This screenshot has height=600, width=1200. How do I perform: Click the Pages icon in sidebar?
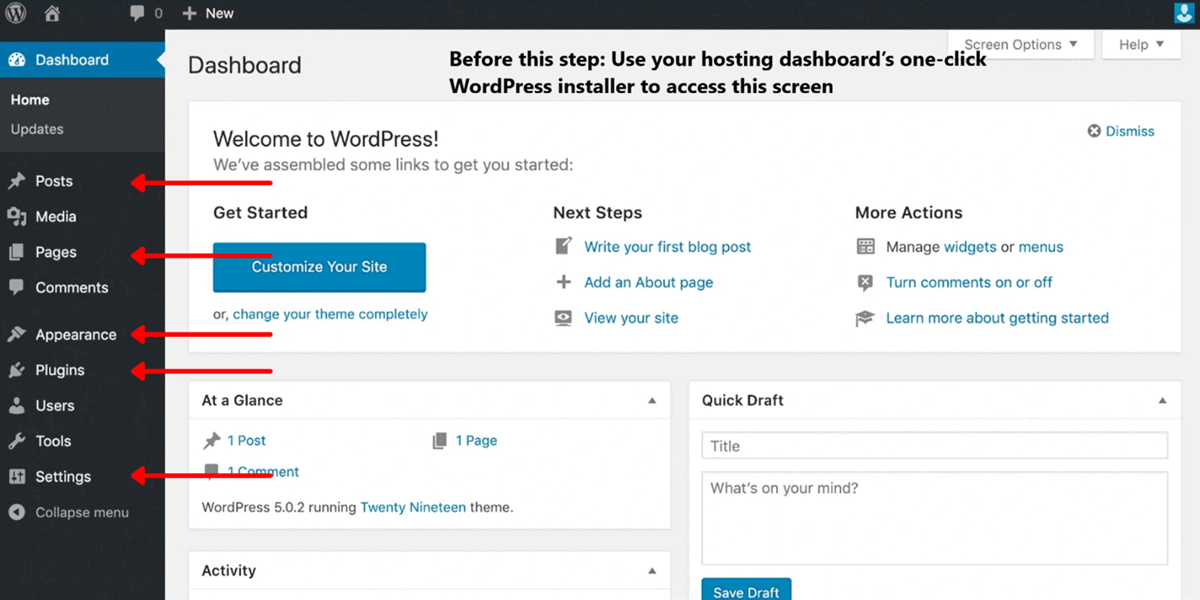tap(17, 252)
